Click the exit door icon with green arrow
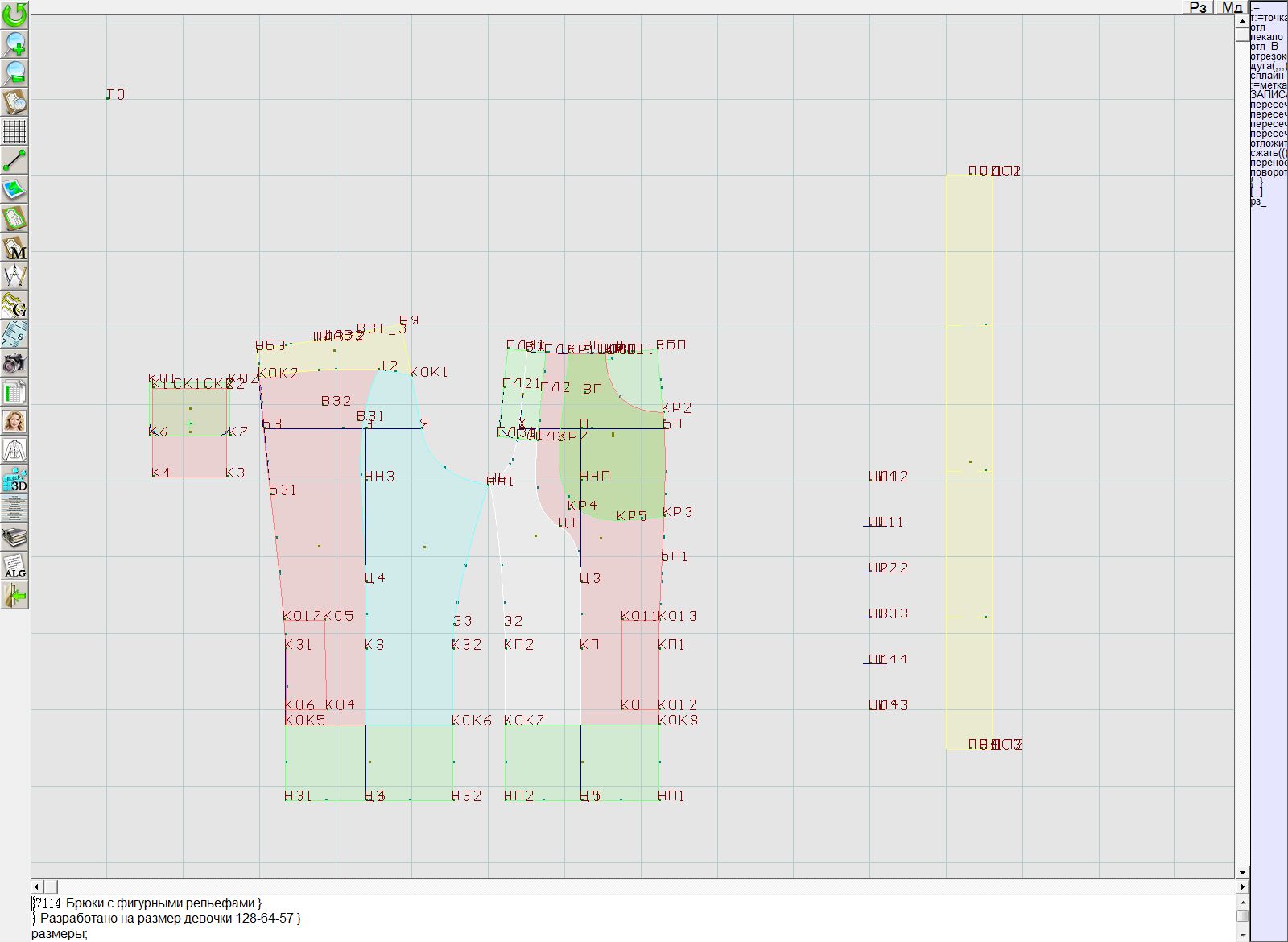 (14, 596)
